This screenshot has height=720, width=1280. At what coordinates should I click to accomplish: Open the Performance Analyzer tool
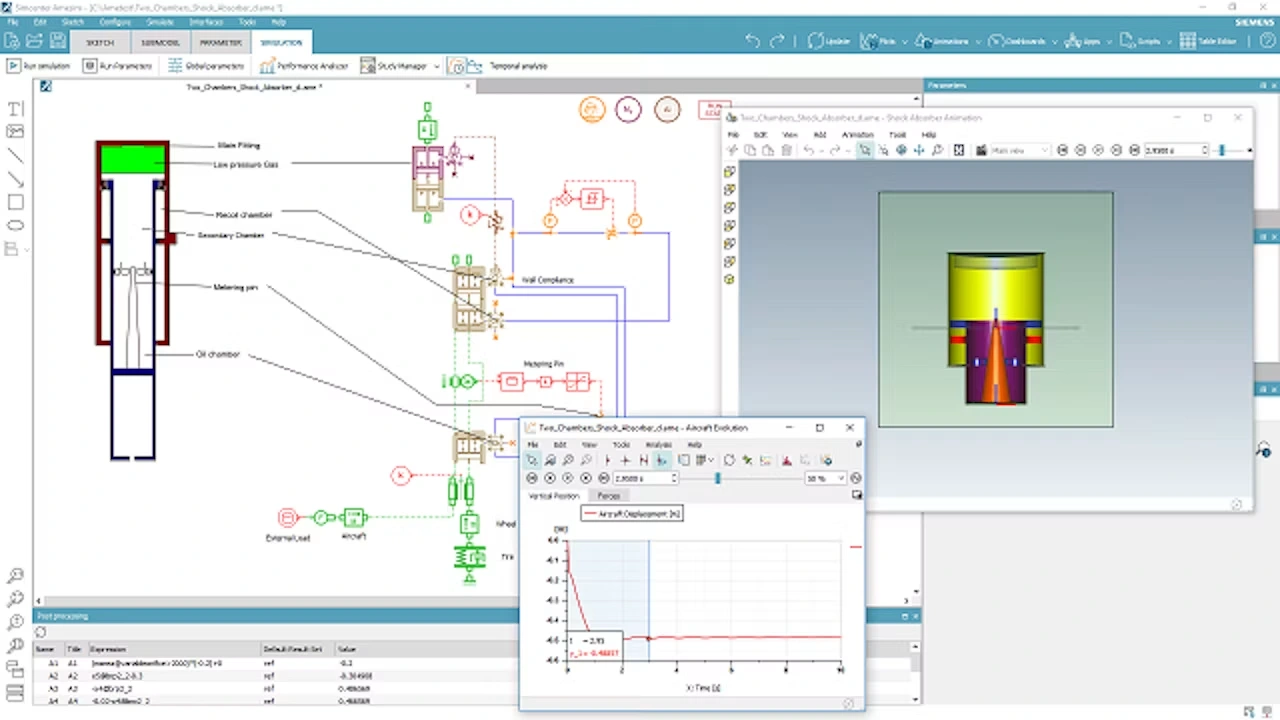[x=304, y=66]
